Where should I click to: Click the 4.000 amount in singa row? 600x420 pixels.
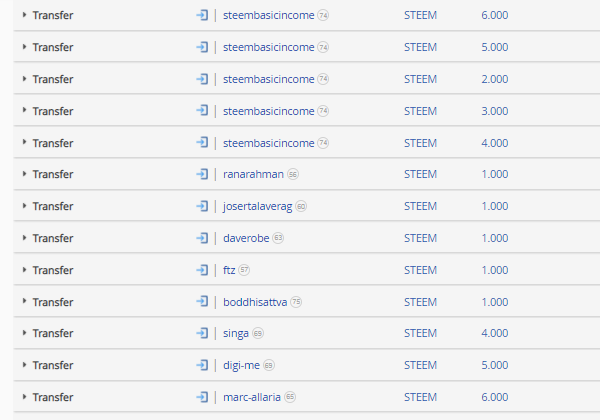[495, 333]
